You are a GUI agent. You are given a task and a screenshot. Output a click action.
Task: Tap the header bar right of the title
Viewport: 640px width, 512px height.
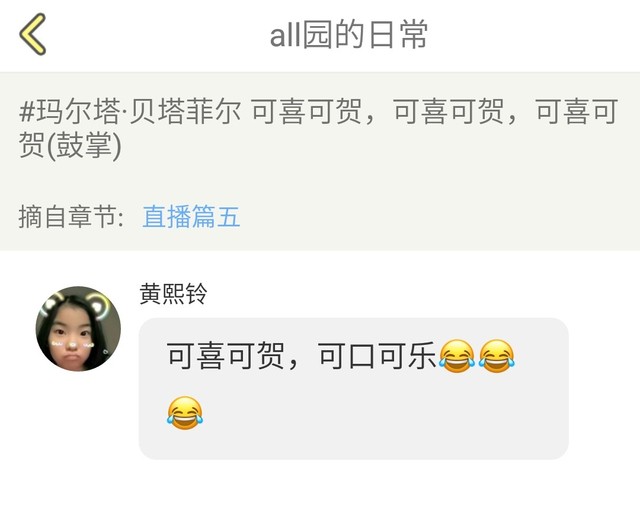click(x=531, y=35)
